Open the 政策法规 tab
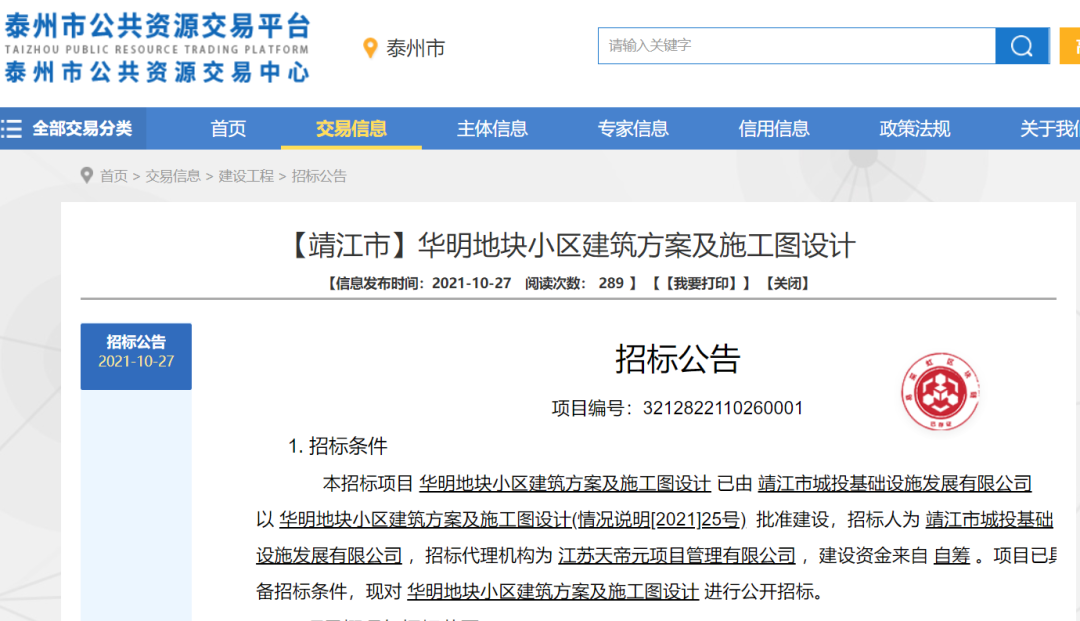Viewport: 1080px width, 621px height. 914,129
